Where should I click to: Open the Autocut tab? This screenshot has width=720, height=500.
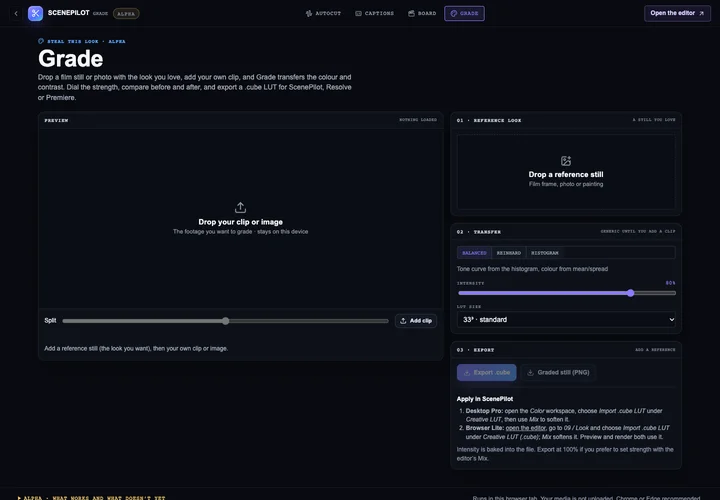[323, 13]
